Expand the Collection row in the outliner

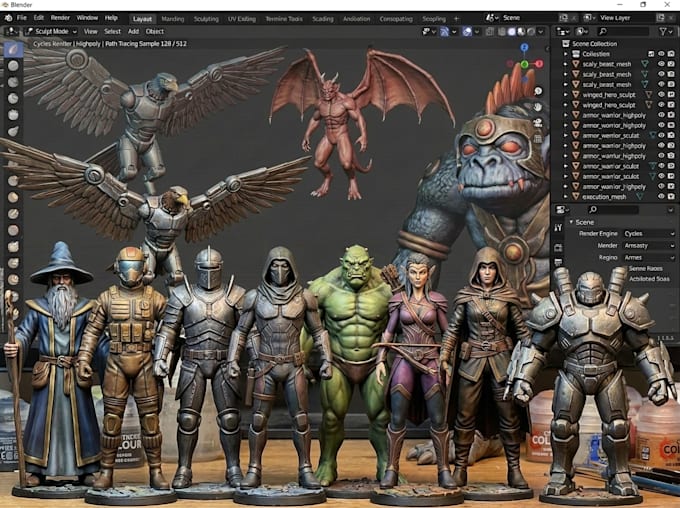tap(566, 54)
